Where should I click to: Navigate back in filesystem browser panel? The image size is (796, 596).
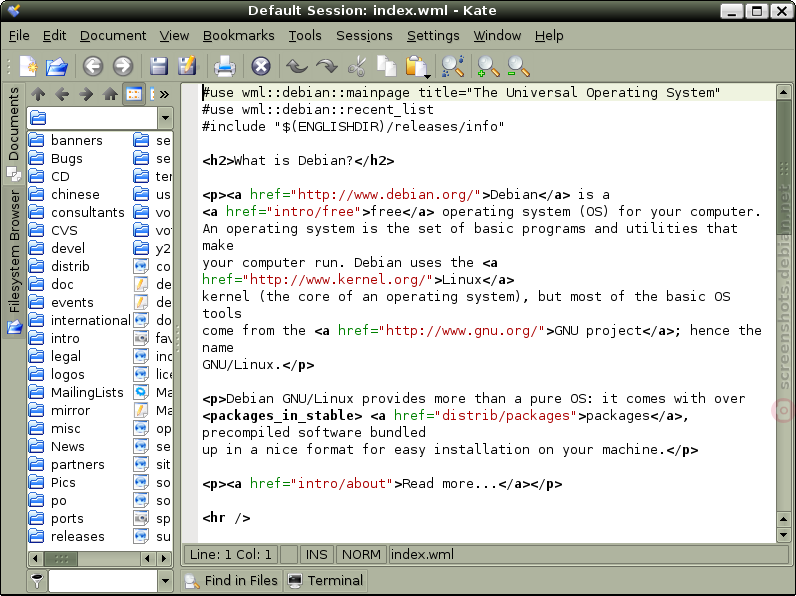point(62,94)
